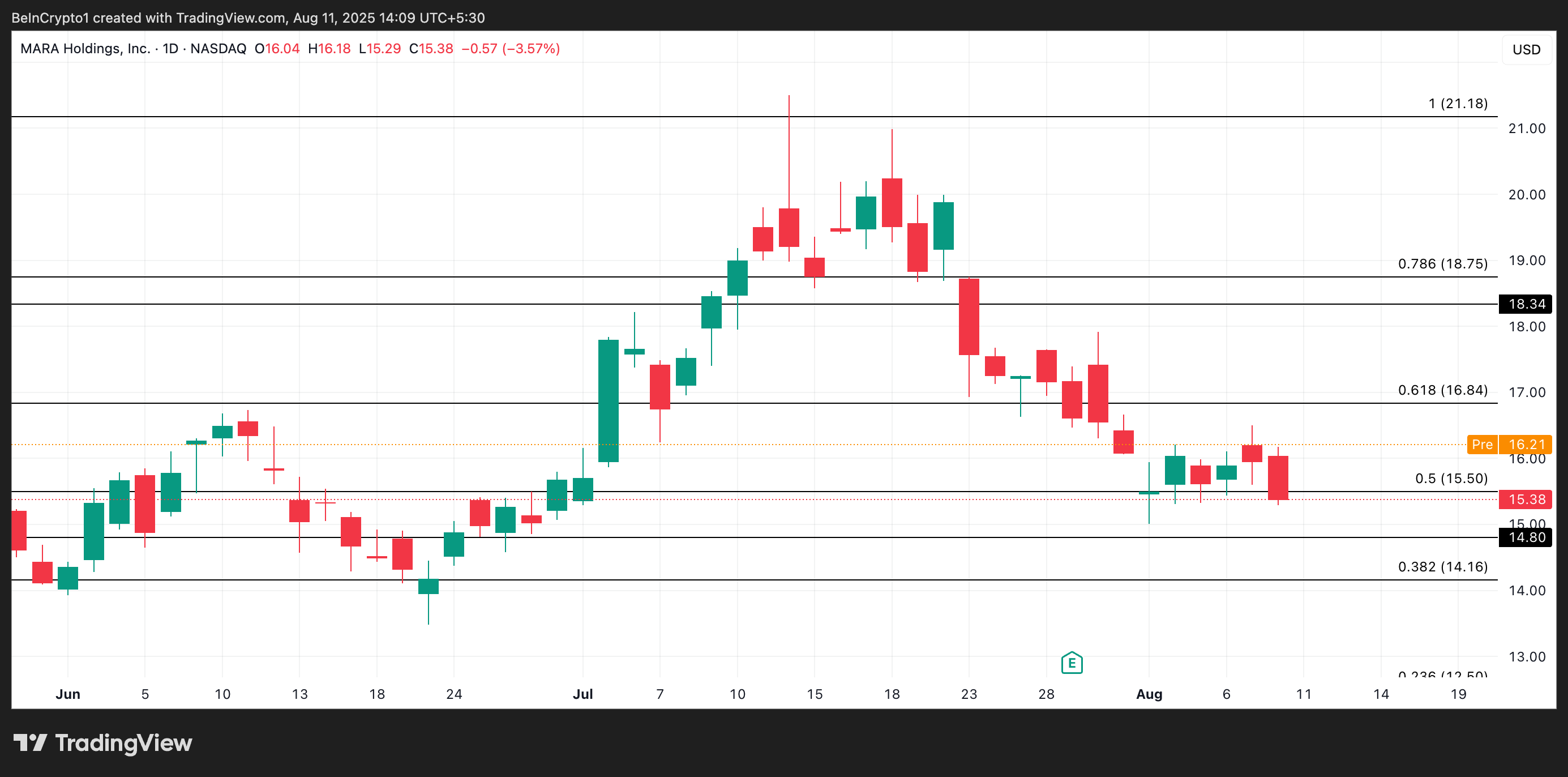The height and width of the screenshot is (777, 1568).
Task: Click the red 15.38 current price label
Action: 1526,499
